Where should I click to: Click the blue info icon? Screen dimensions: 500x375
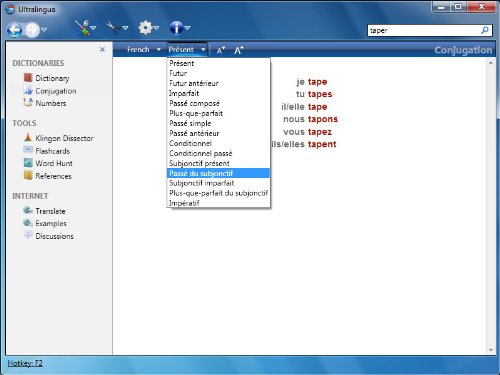click(176, 28)
